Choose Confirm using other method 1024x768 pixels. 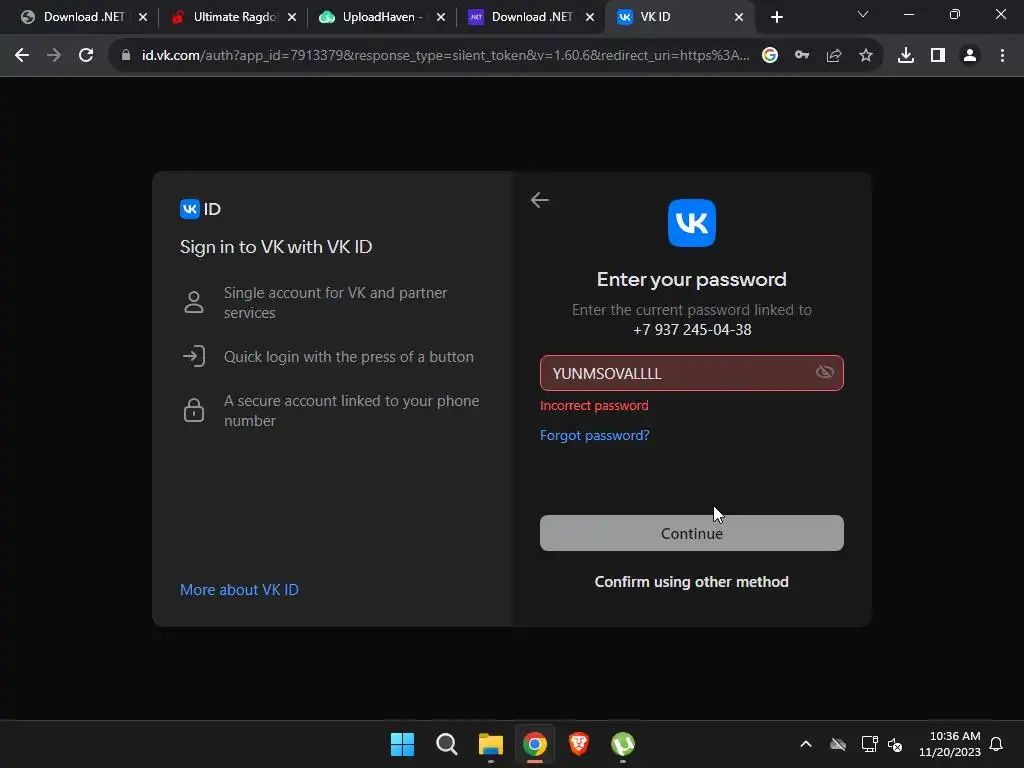pos(692,581)
